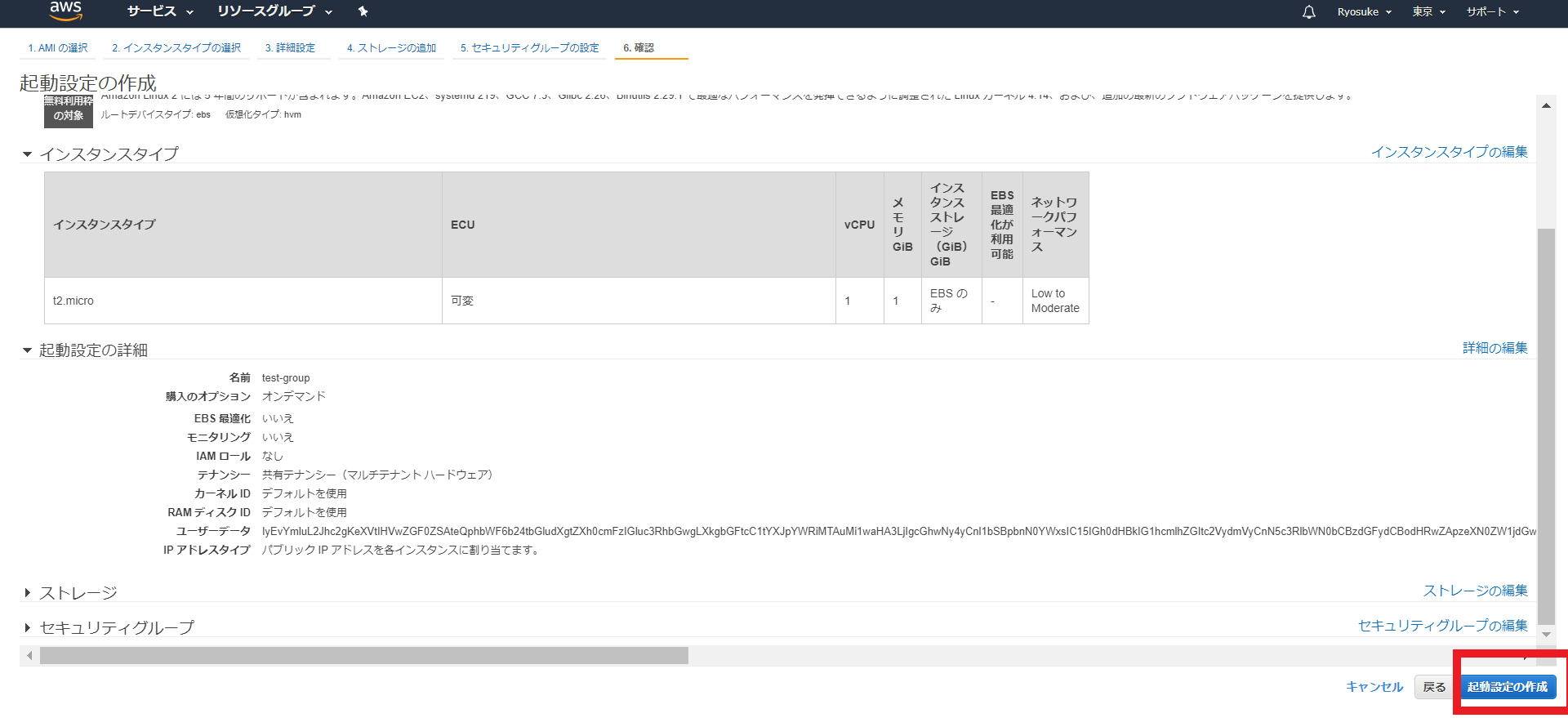Click the 共有テナンシー tenancy value
Screen dimensions: 1568x718
(377, 475)
